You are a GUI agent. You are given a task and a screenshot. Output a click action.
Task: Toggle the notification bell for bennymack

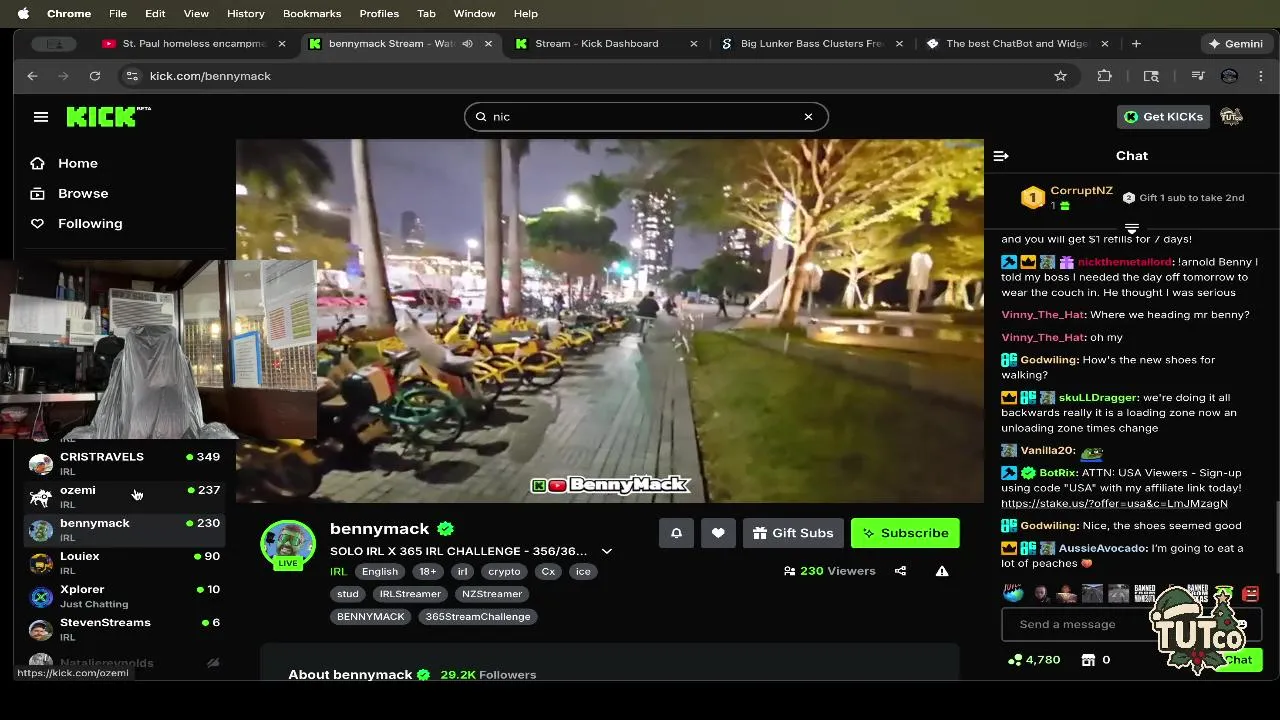coord(676,533)
